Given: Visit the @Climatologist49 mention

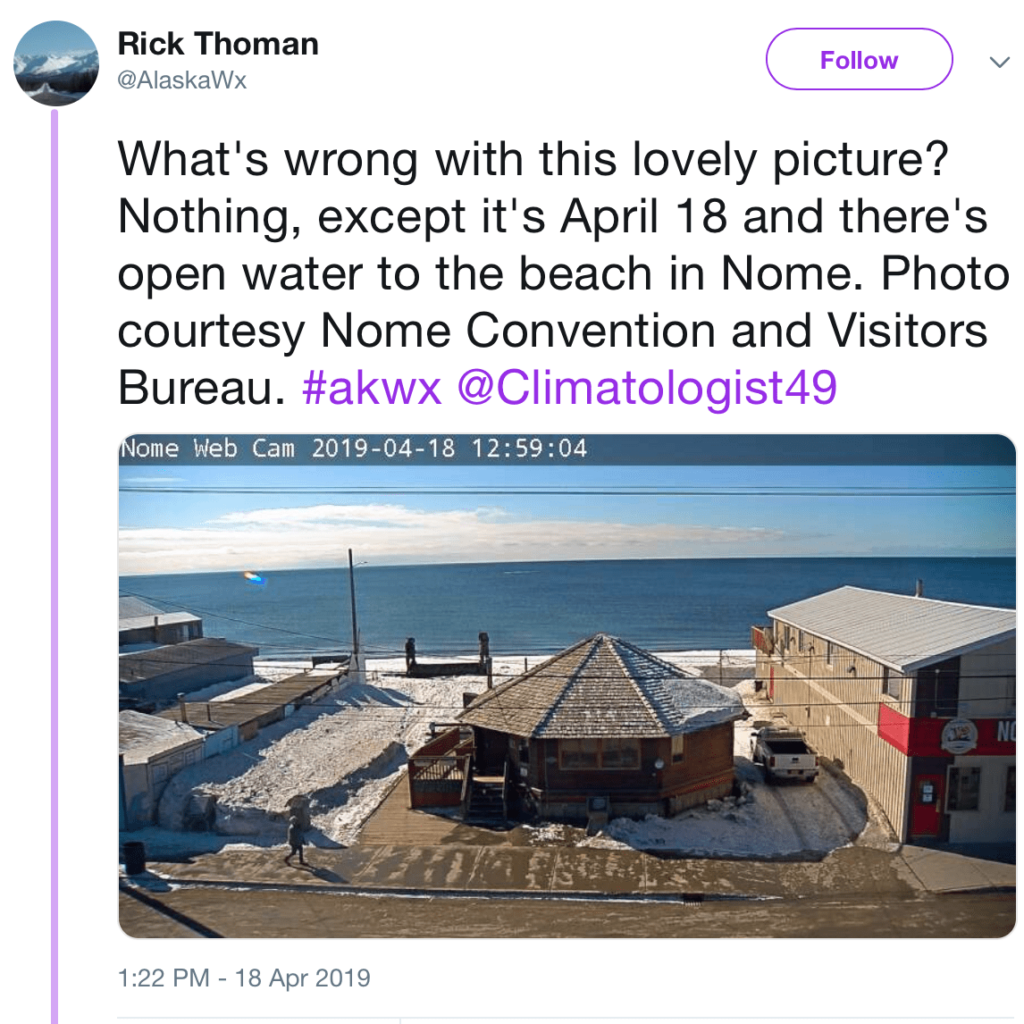Looking at the screenshot, I should point(647,389).
